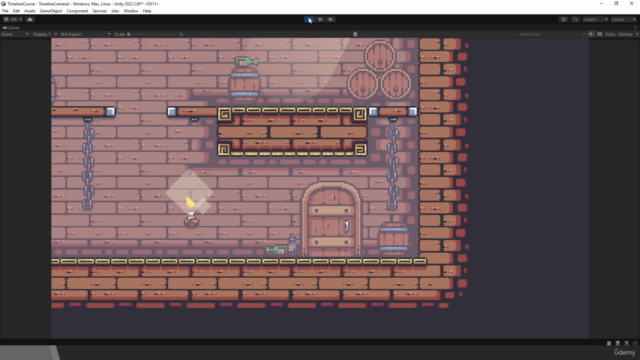The image size is (640, 360).
Task: Open the File menu
Action: [5, 11]
